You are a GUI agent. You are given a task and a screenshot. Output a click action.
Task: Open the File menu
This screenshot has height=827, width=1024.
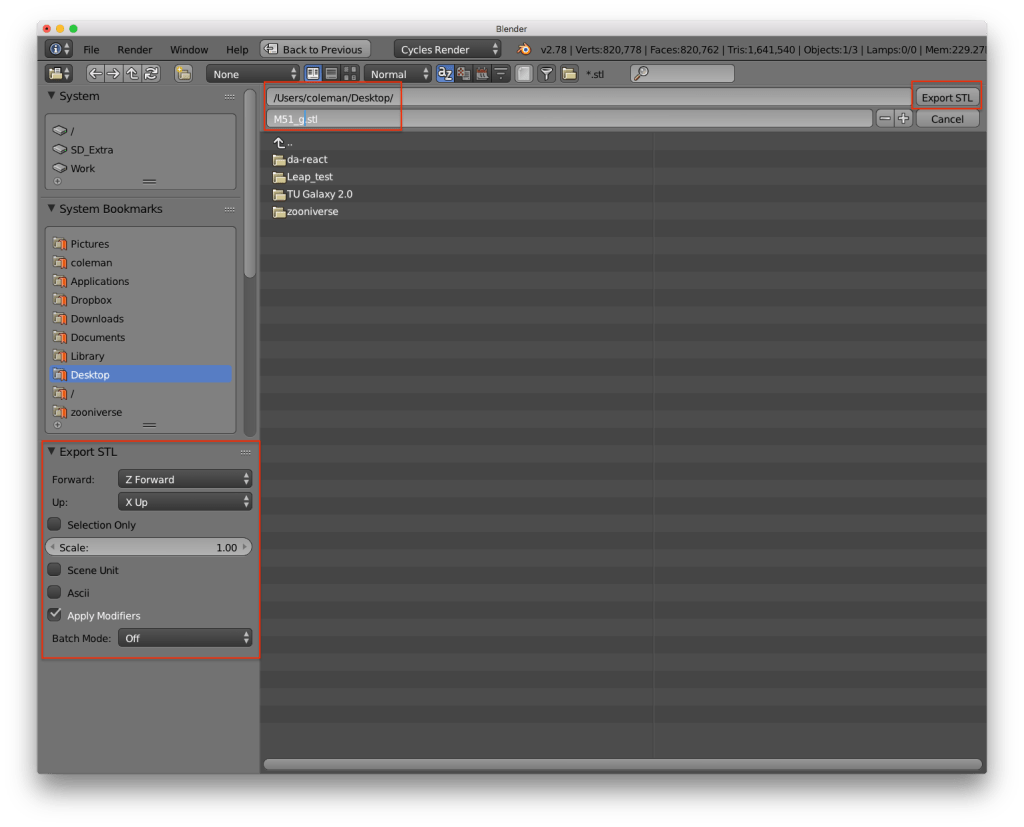(x=91, y=49)
